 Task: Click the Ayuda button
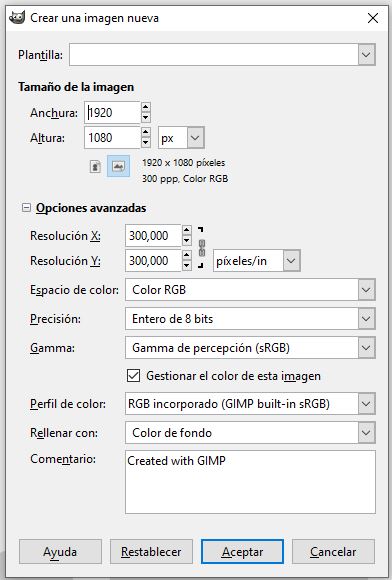pyautogui.click(x=60, y=552)
